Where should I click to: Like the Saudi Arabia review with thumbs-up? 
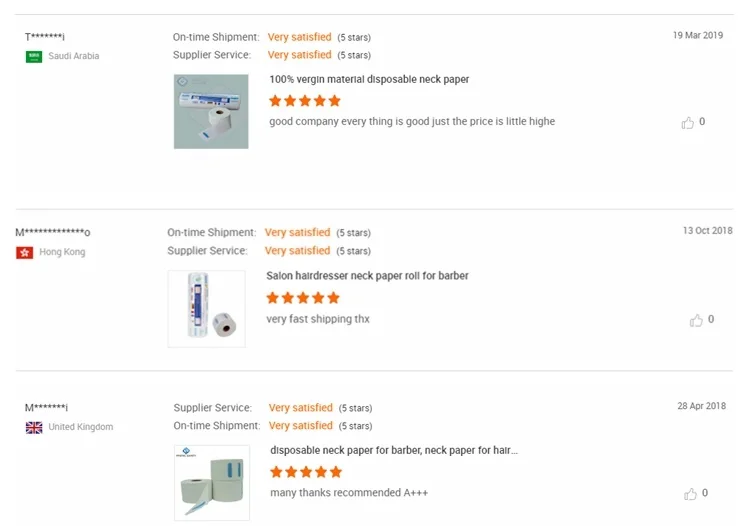point(688,123)
